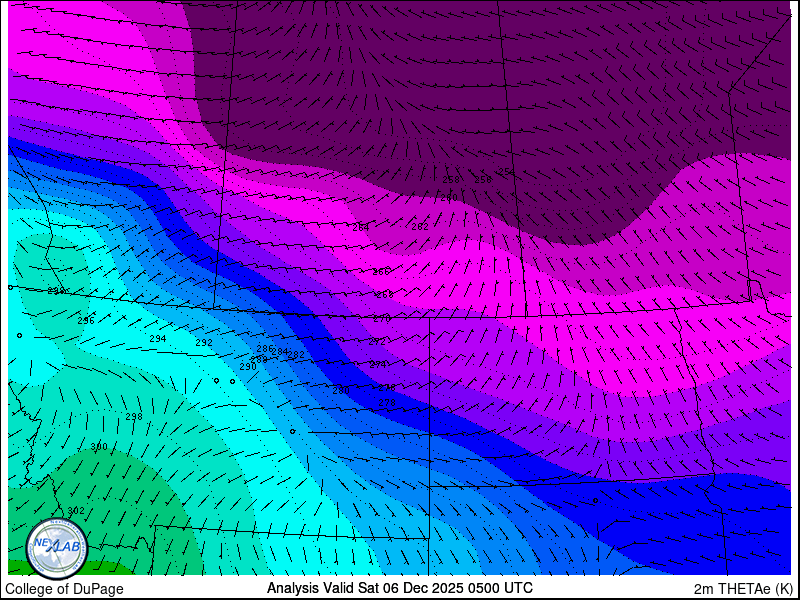Select the 282 contour label
The height and width of the screenshot is (600, 800).
(296, 355)
